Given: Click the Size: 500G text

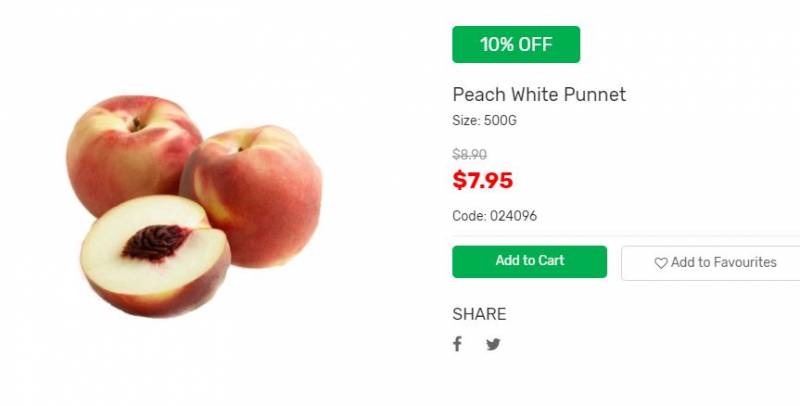Looking at the screenshot, I should pos(484,121).
